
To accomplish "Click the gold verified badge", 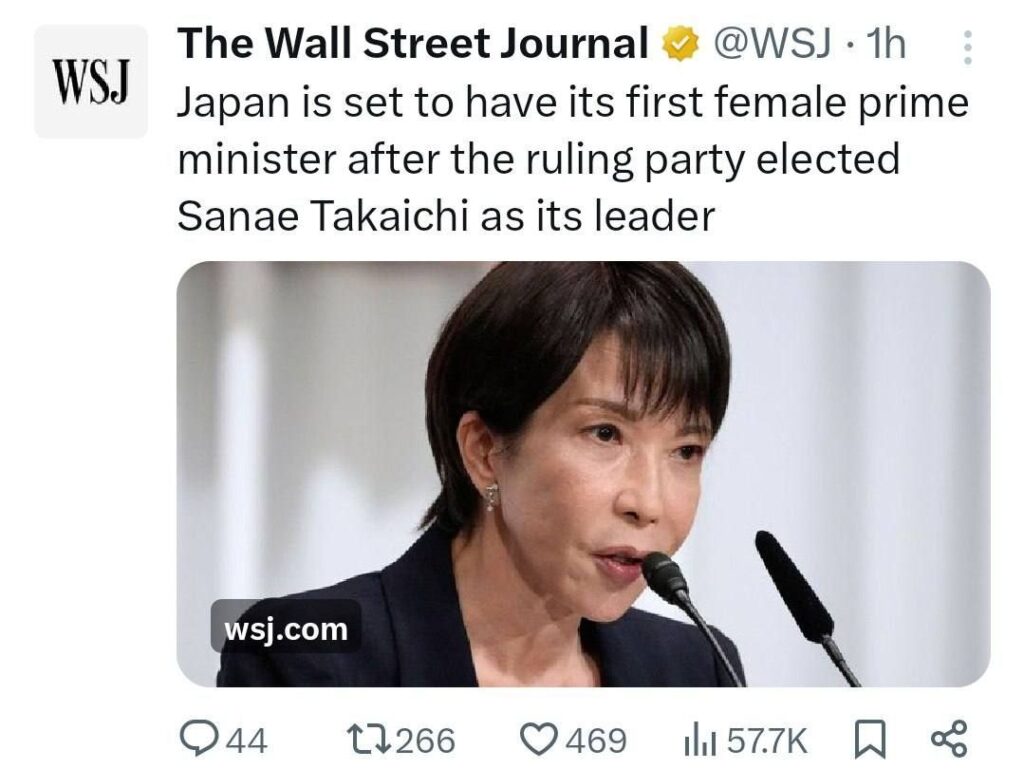I will tap(679, 44).
